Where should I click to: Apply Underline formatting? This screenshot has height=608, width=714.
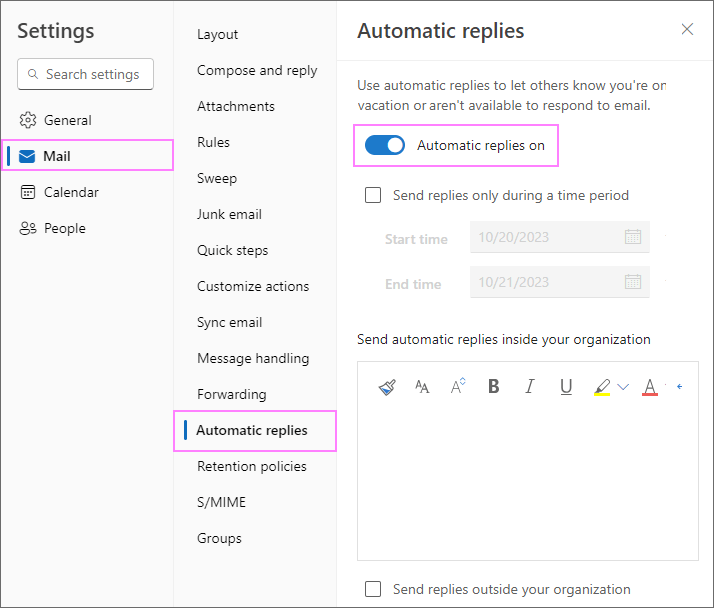tap(566, 387)
